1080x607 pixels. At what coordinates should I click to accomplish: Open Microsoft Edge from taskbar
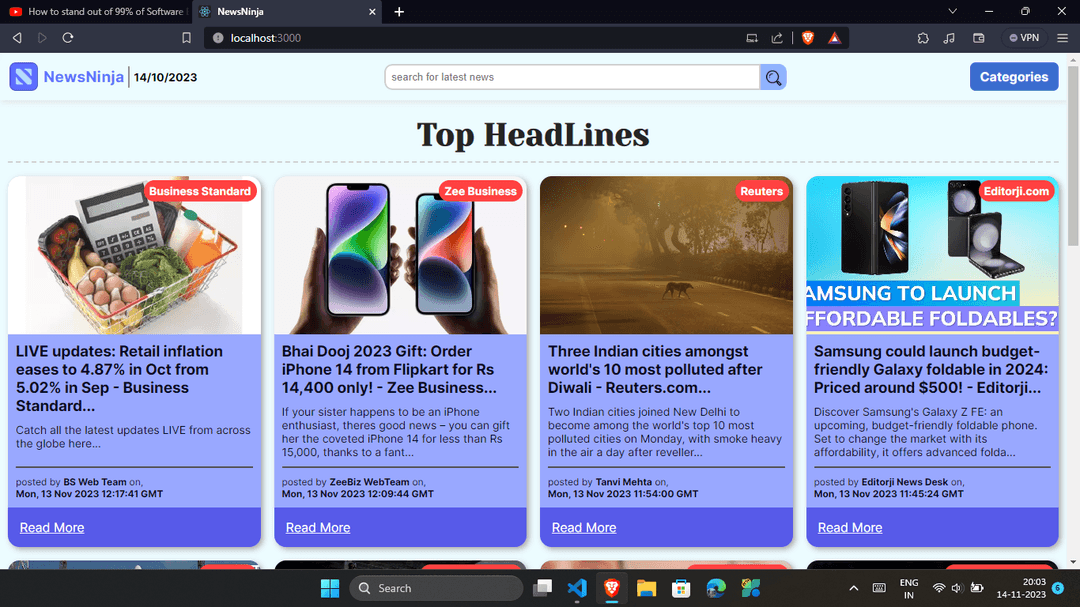716,588
